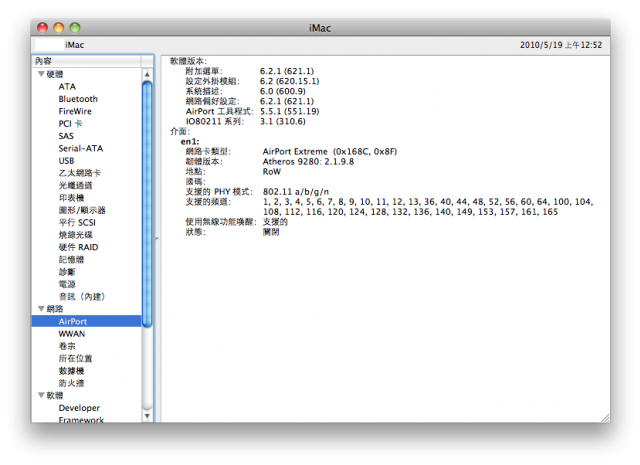
Task: Click the iMac label under the title bar
Action: [74, 45]
